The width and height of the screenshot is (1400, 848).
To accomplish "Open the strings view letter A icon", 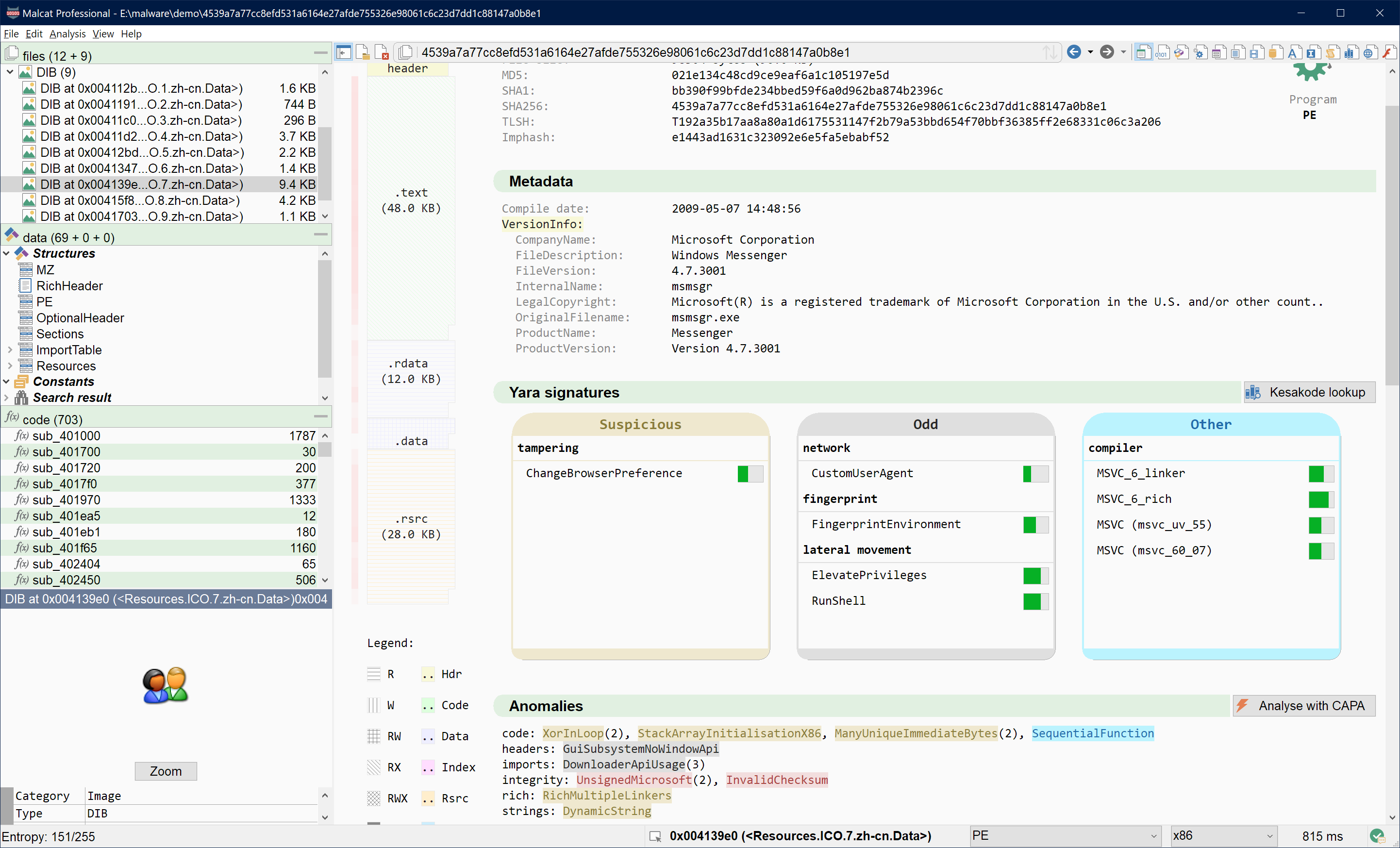I will click(1294, 52).
